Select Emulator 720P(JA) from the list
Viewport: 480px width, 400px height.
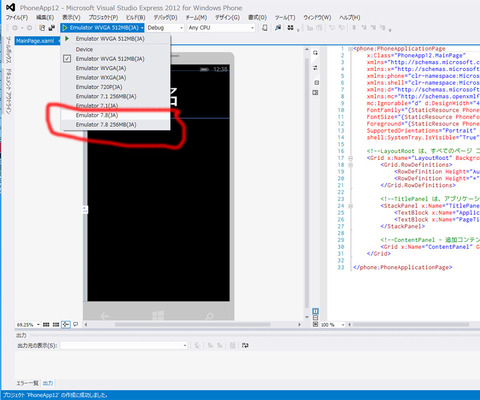point(115,87)
